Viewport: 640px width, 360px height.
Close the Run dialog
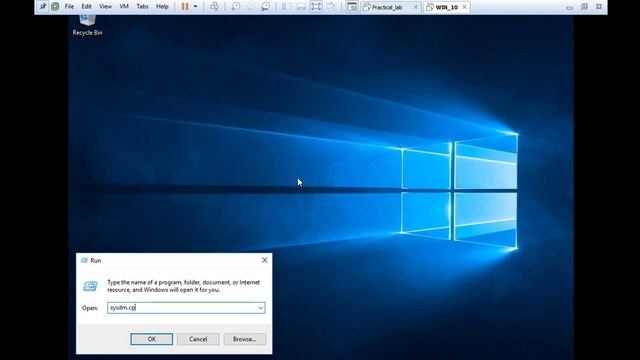264,260
